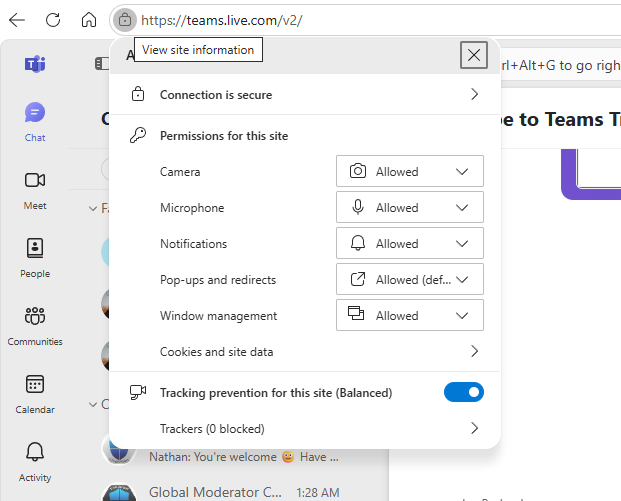Open Connection is secure details
The image size is (621, 501).
pyautogui.click(x=305, y=95)
